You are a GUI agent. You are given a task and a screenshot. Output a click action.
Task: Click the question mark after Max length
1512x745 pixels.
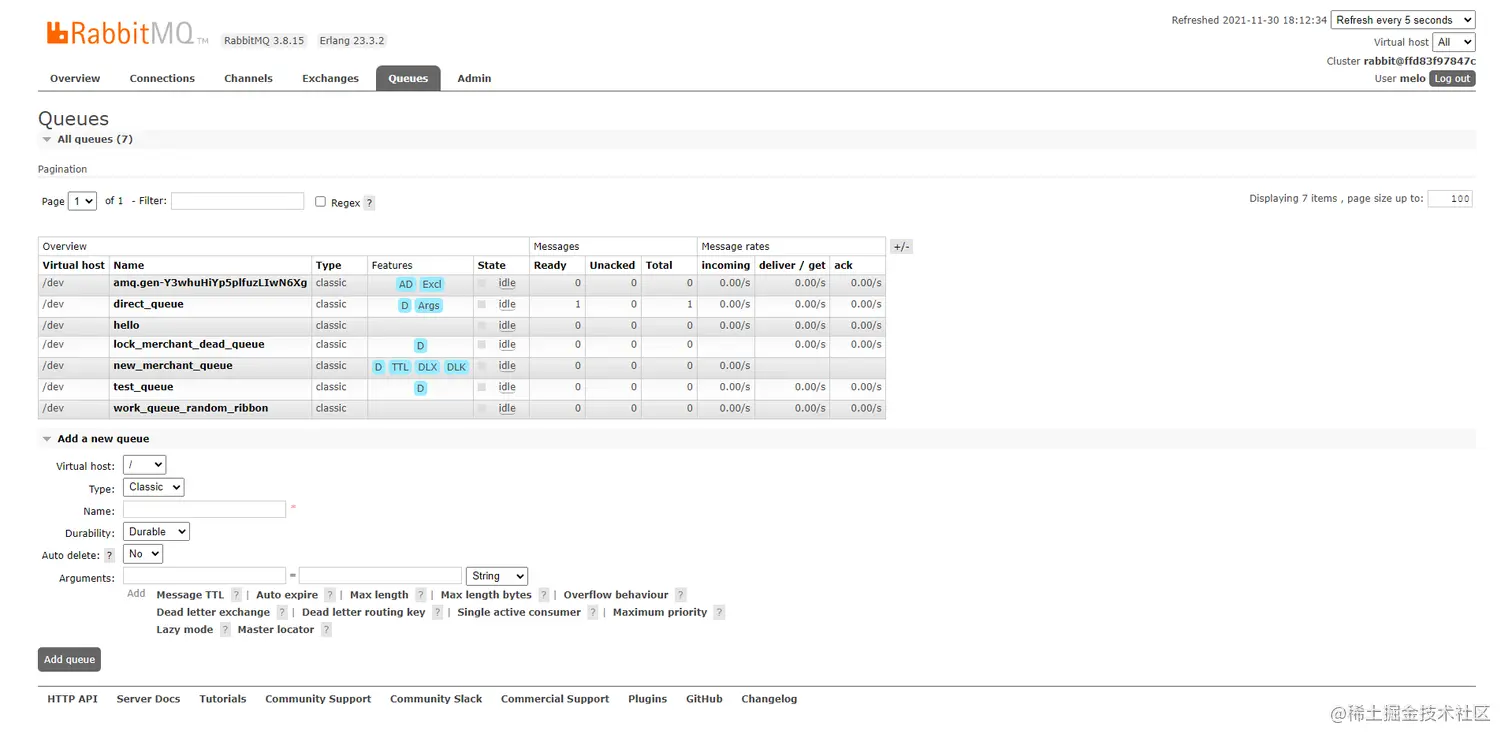[421, 595]
